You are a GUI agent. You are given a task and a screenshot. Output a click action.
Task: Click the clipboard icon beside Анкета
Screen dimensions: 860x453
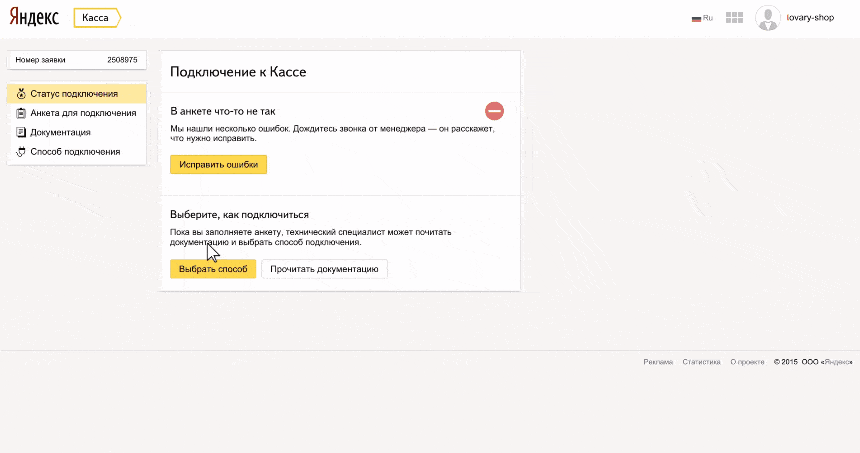point(21,113)
